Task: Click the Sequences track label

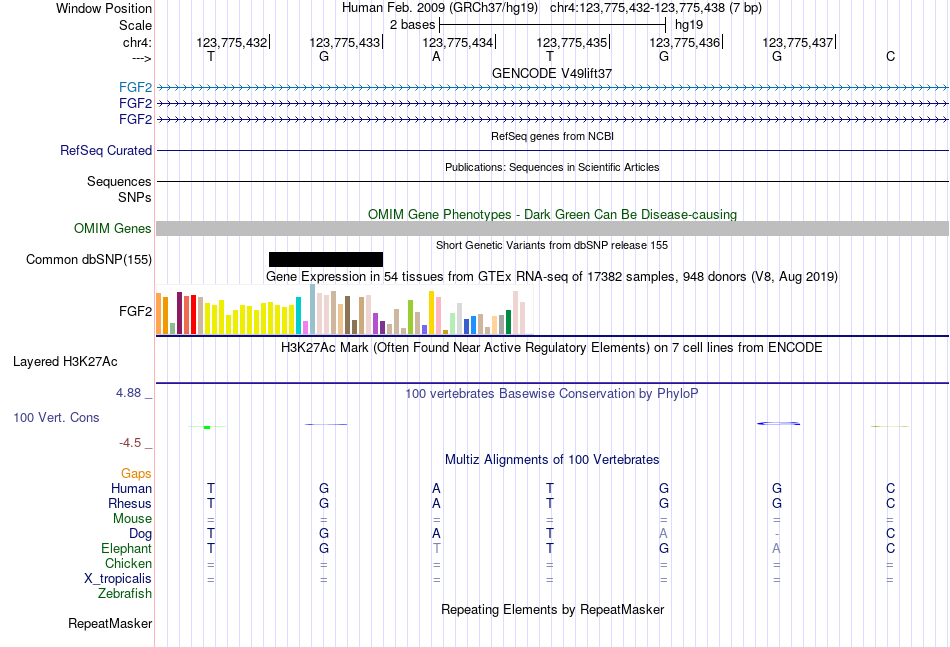Action: tap(119, 181)
